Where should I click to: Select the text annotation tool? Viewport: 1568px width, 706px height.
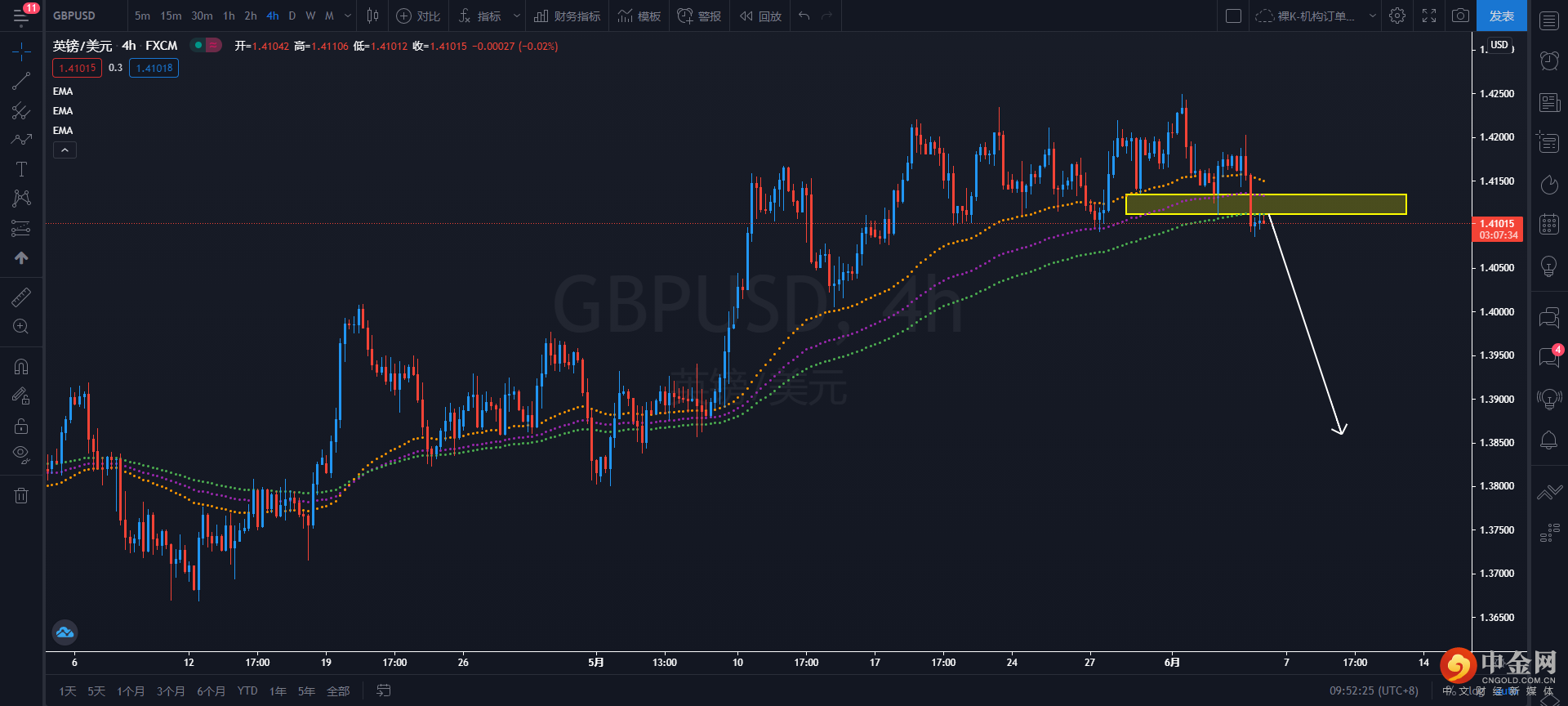pos(21,169)
